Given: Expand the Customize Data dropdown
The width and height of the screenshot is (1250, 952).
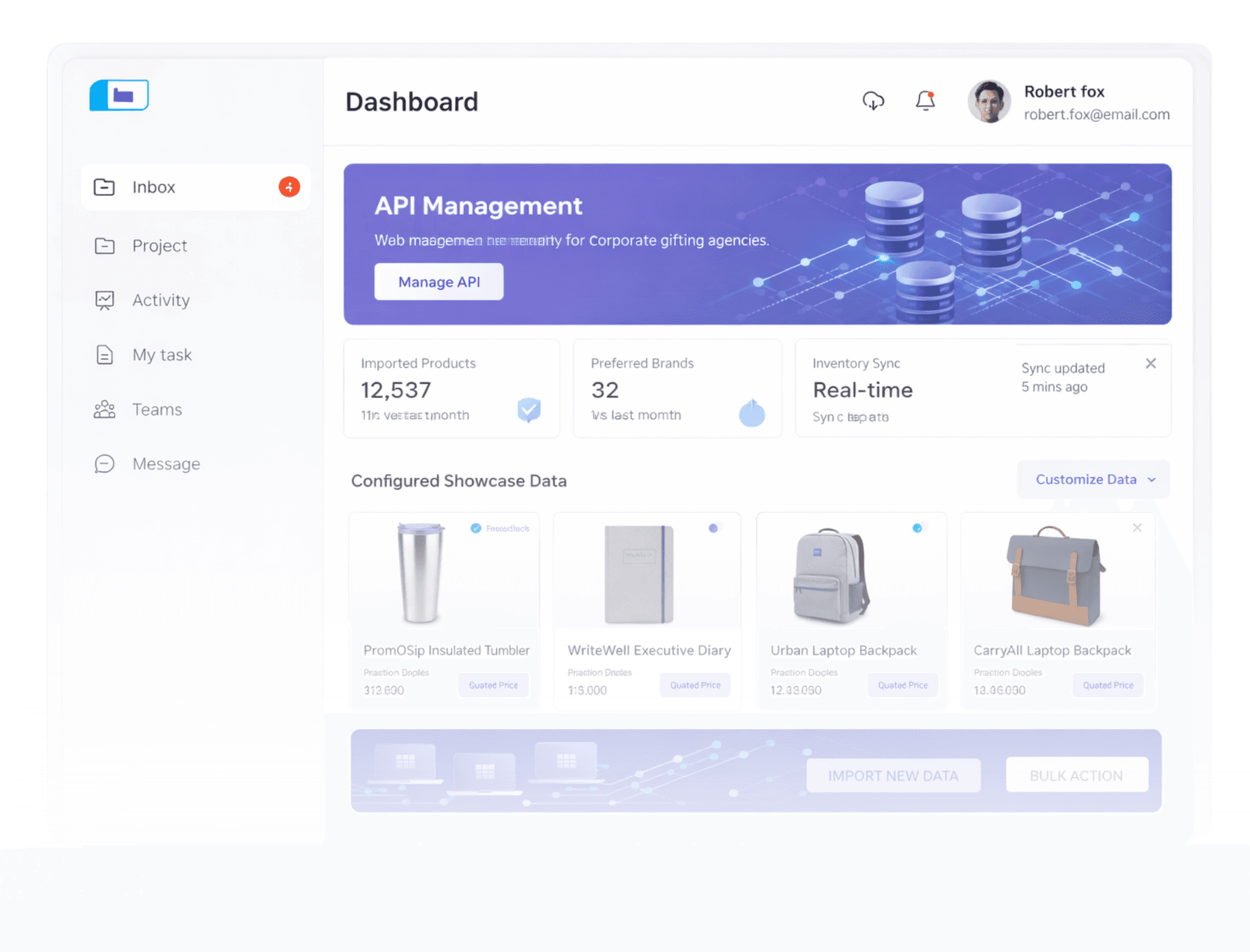Looking at the screenshot, I should pos(1086,480).
